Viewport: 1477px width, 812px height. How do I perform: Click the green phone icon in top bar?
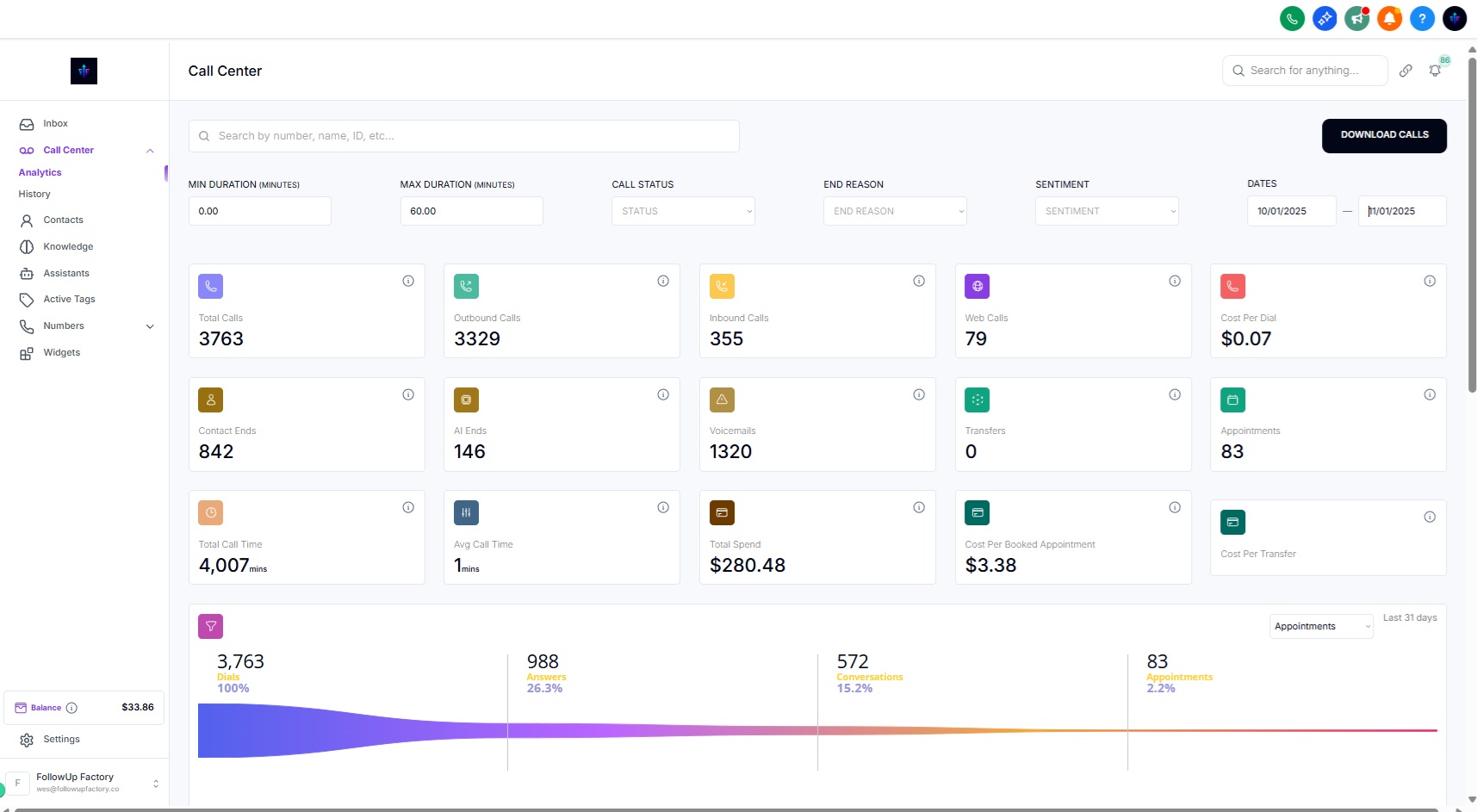pyautogui.click(x=1292, y=18)
